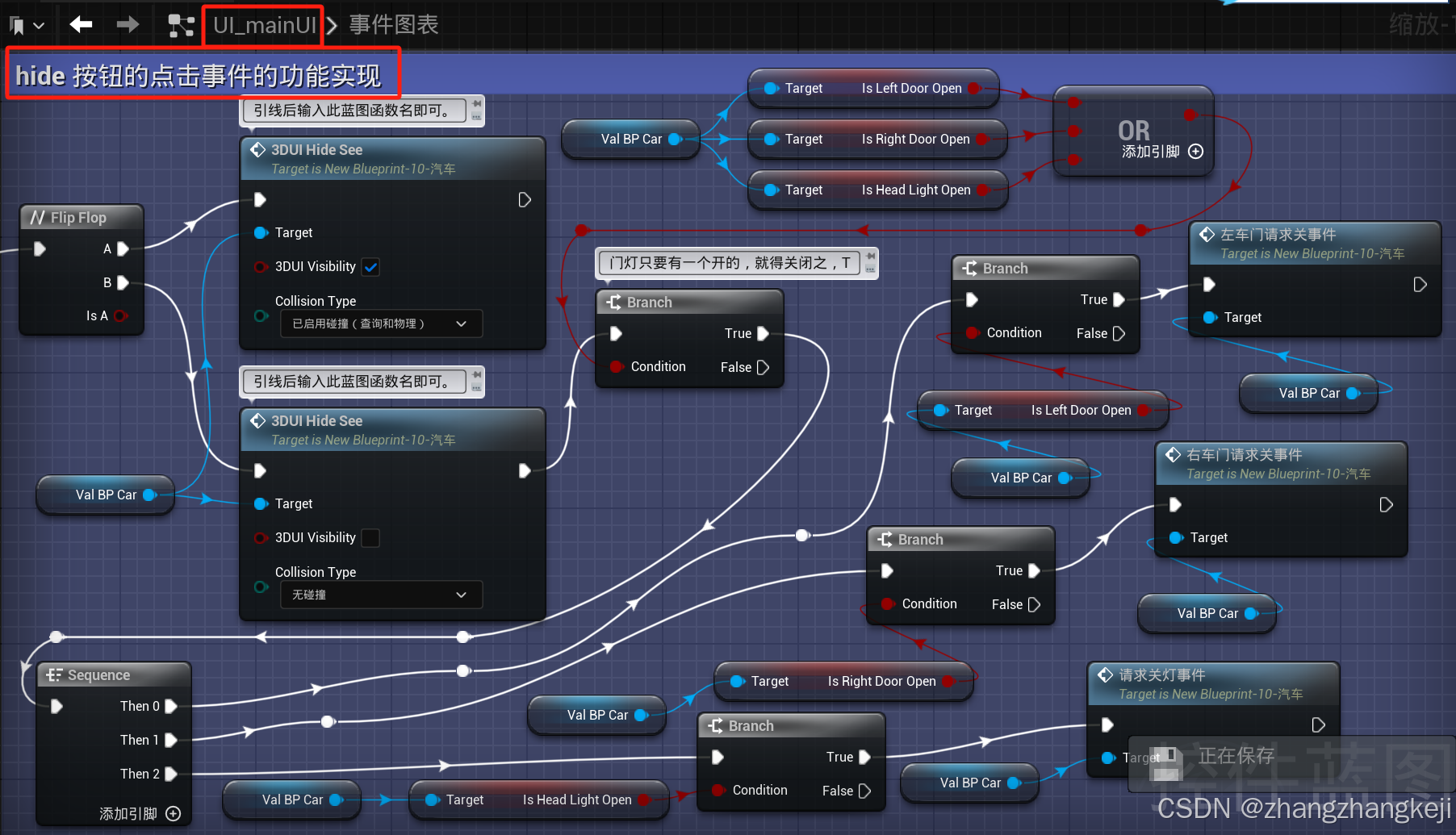Viewport: 1456px width, 835px height.
Task: Open Collision Type dropdown showing 已启用碰撞
Action: (x=381, y=324)
